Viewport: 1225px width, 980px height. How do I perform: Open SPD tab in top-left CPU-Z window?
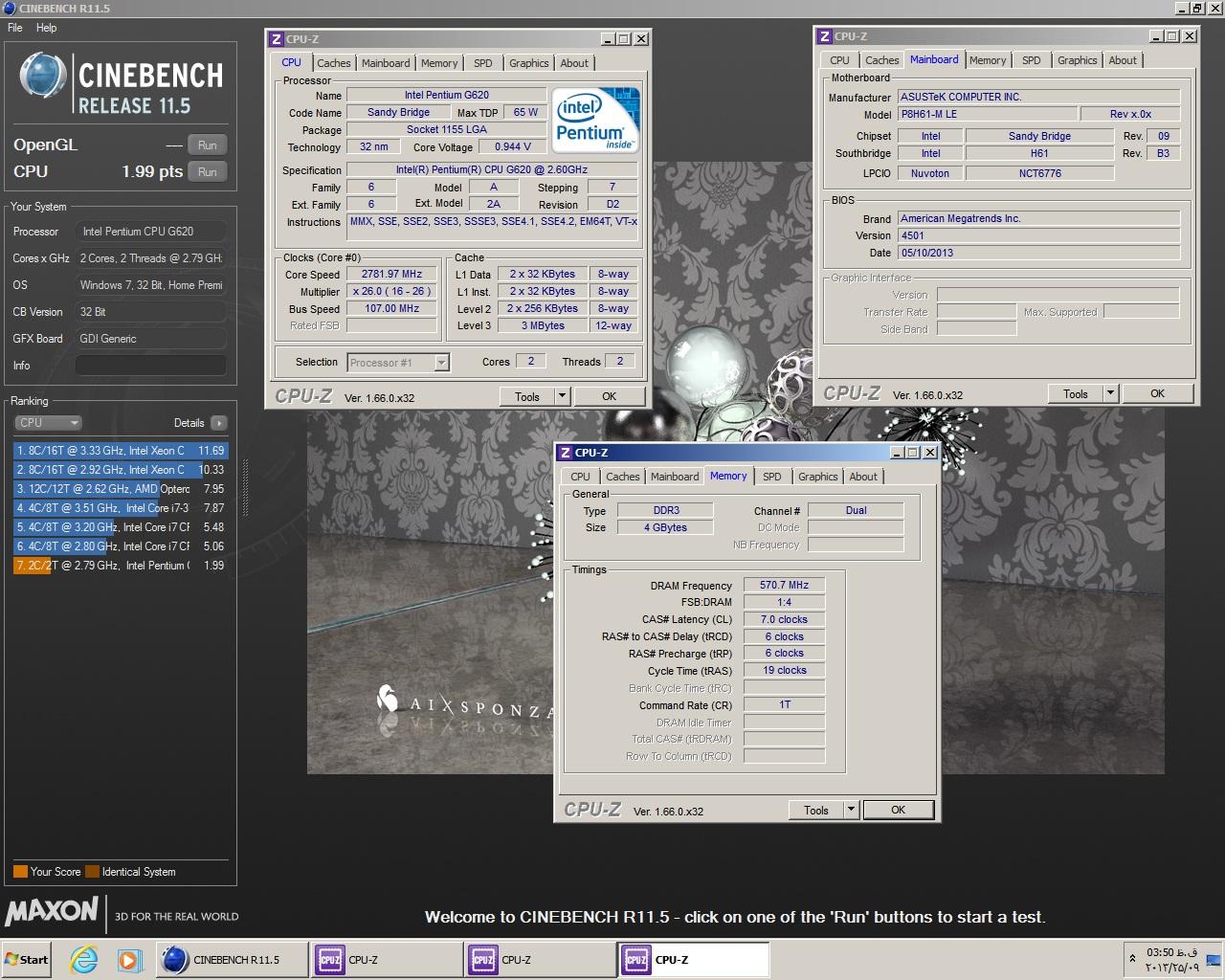pos(483,63)
